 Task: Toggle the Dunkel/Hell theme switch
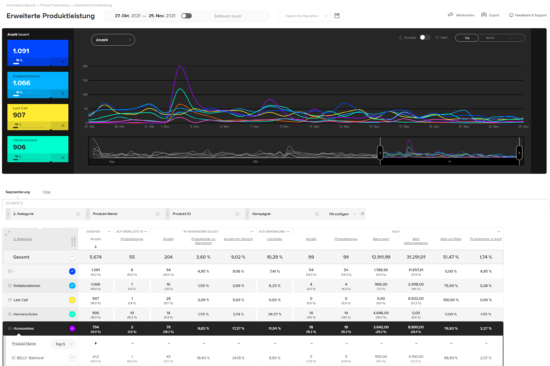425,38
